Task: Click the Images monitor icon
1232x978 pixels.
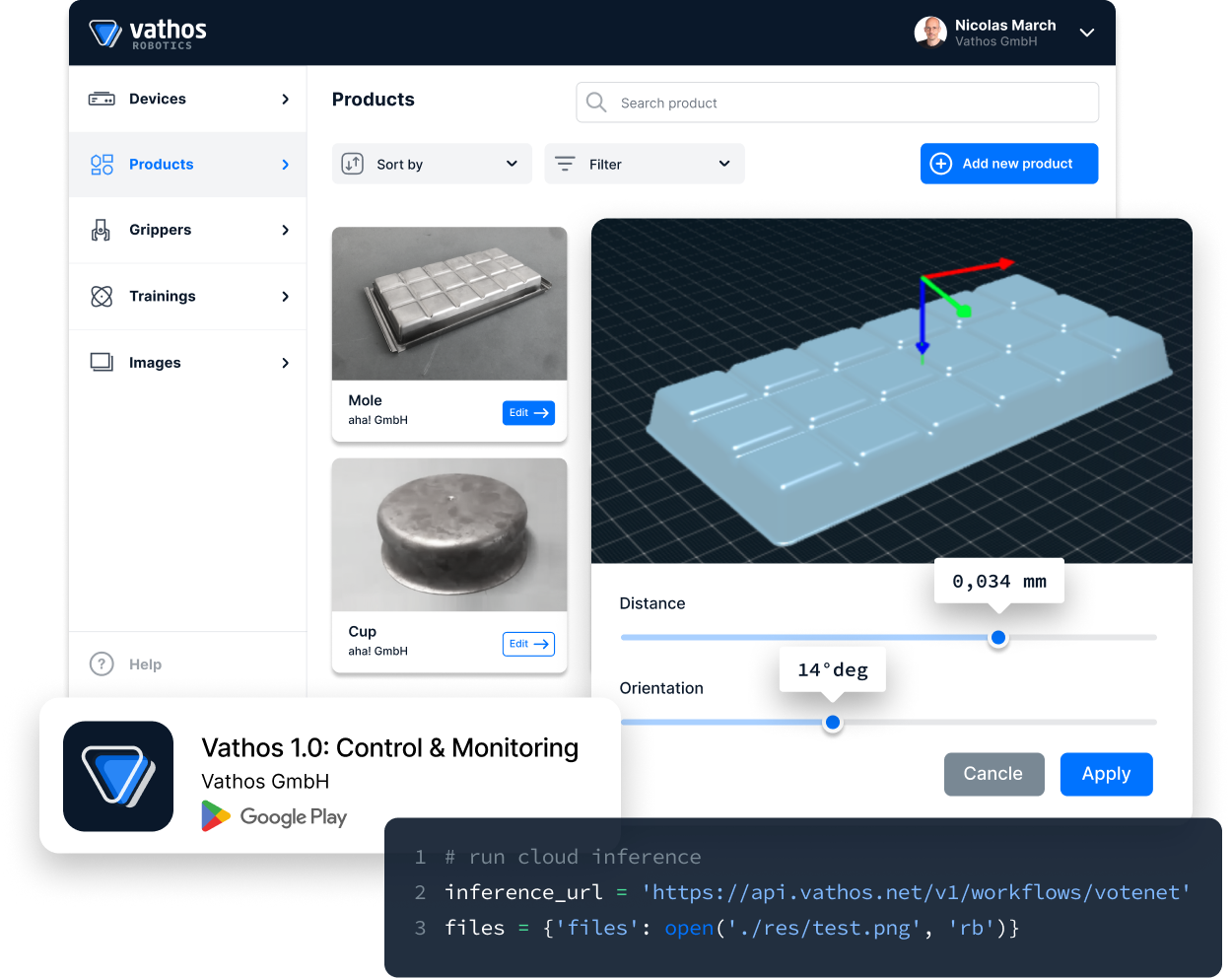Action: click(x=102, y=363)
